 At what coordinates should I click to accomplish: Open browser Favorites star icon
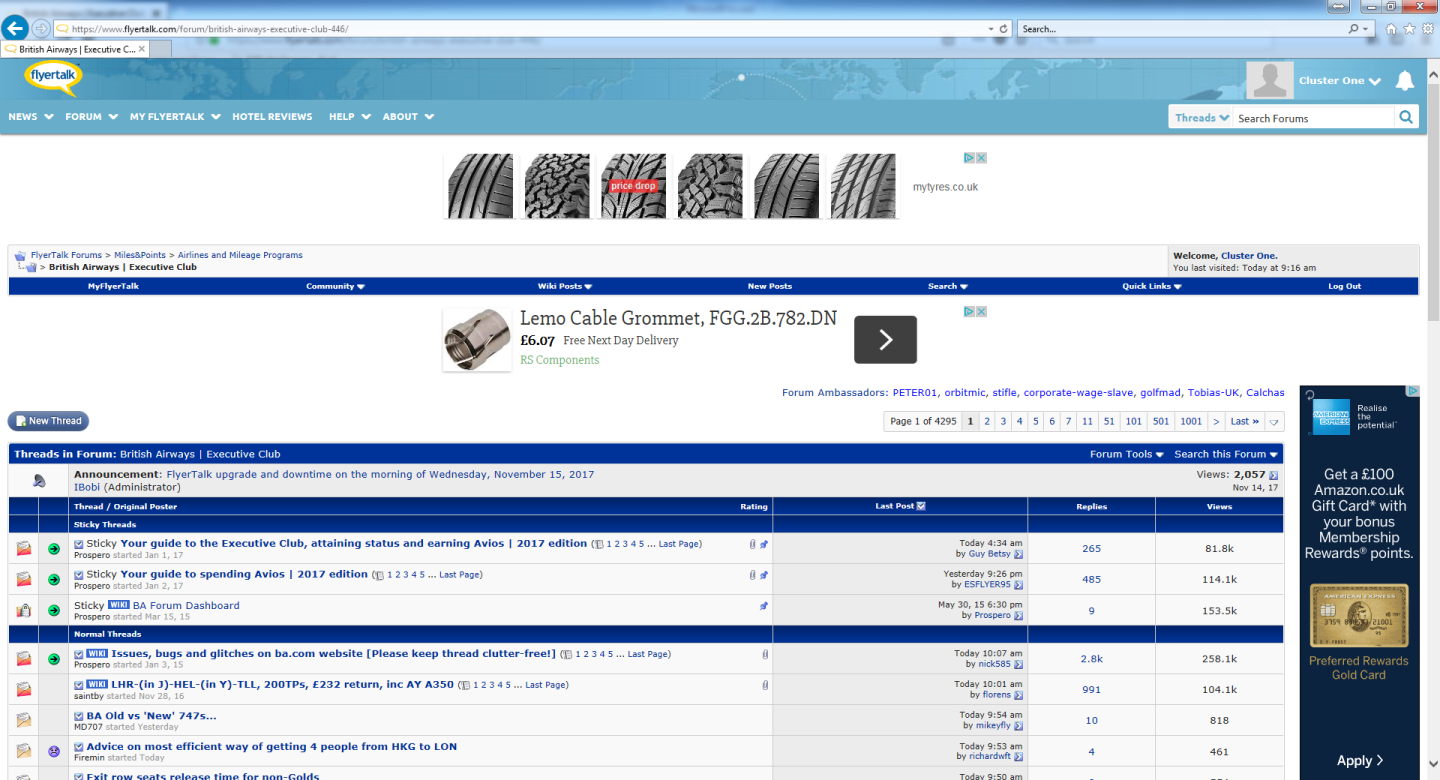[x=1409, y=29]
